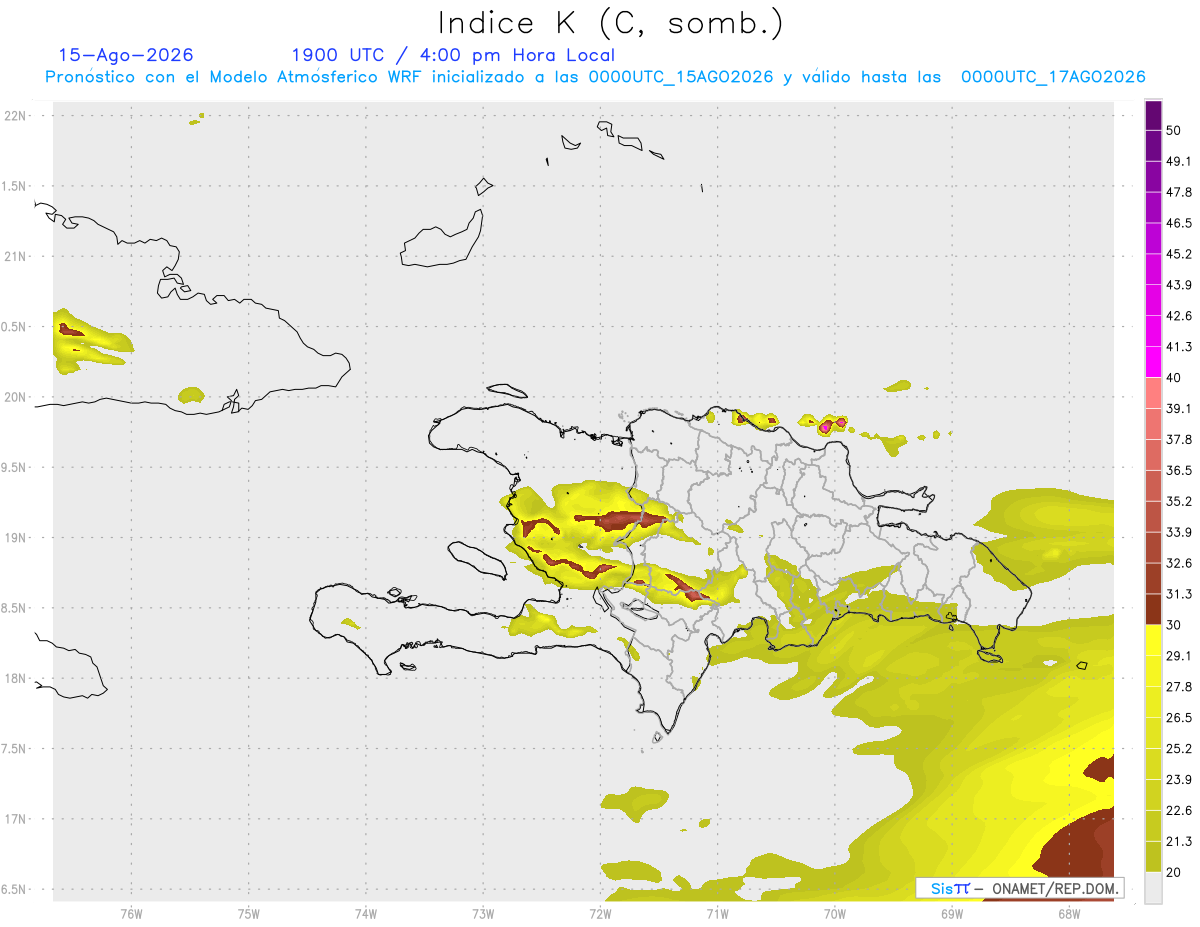Pick the dark brown swatch between 30 and 31.3
Image resolution: width=1200 pixels, height=927 pixels.
point(1153,610)
